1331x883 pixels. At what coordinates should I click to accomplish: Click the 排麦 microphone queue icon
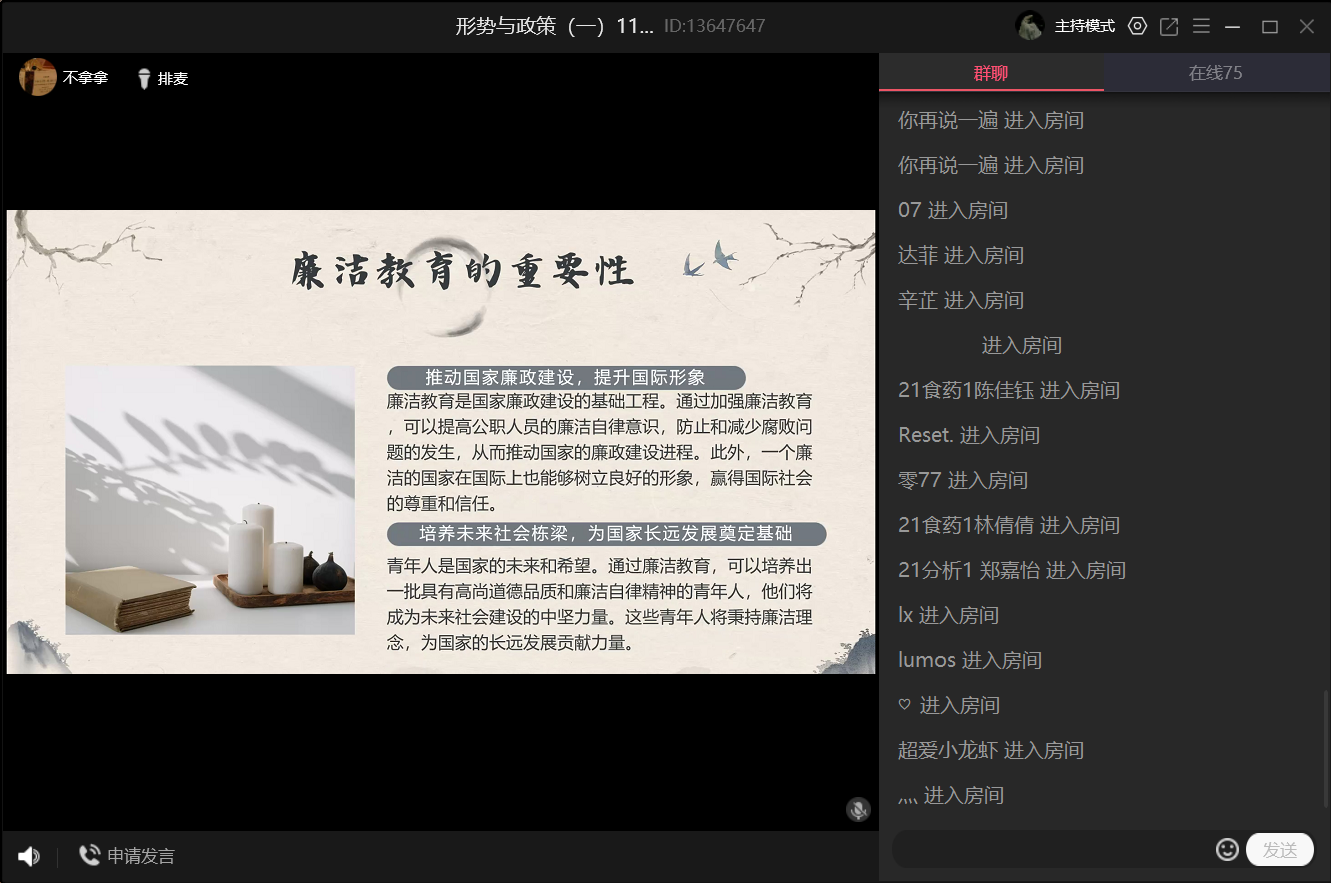144,78
